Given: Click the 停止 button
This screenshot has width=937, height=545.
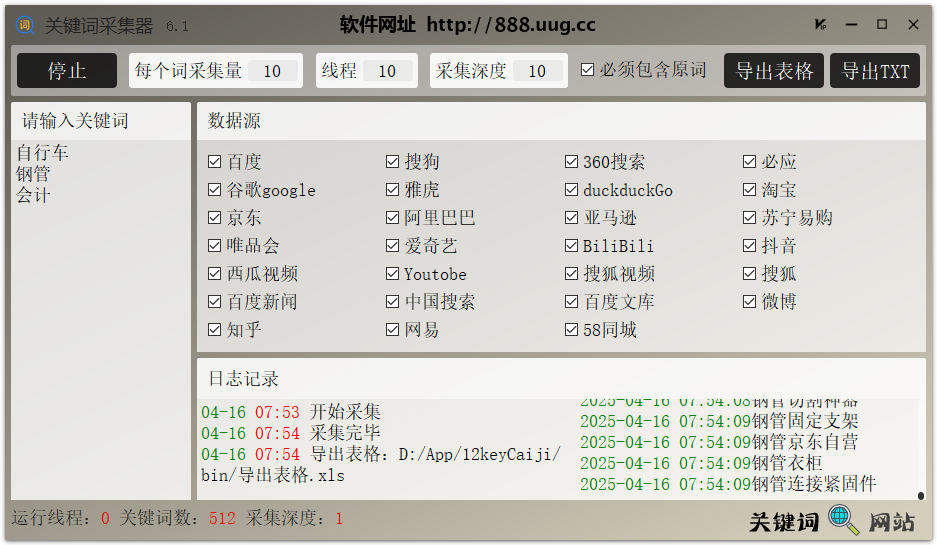Looking at the screenshot, I should pos(67,71).
